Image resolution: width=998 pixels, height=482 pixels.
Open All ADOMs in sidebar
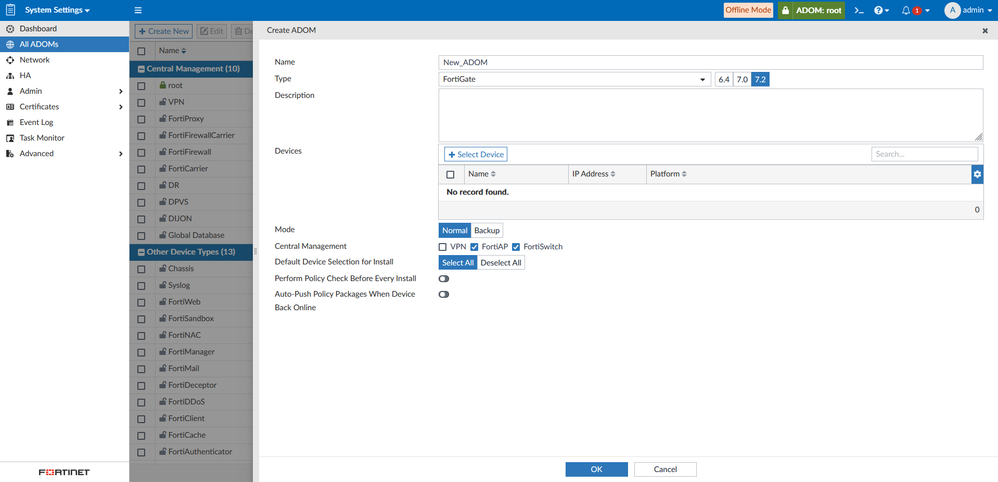[64, 44]
